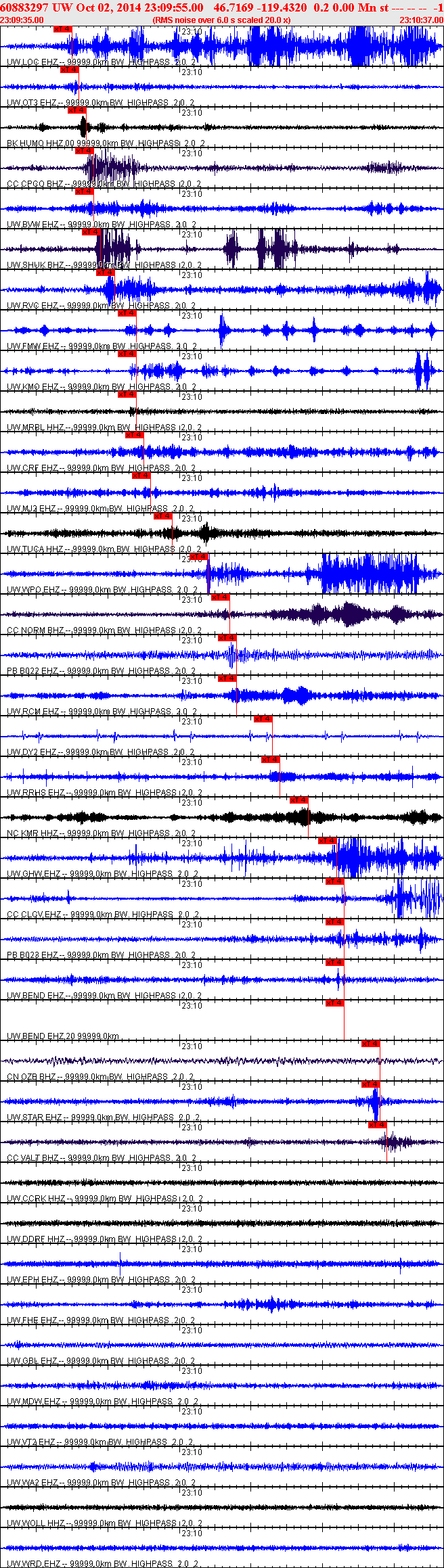Image resolution: width=444 pixels, height=1568 pixels.
Task: Select the red pick flag above BK.HUMO trace
Action: (76, 110)
